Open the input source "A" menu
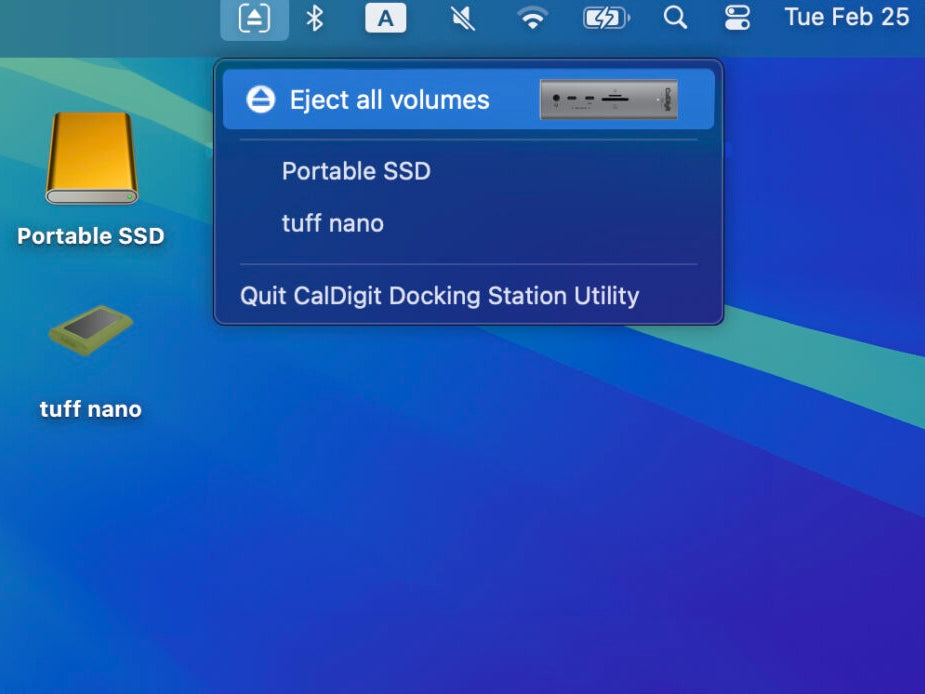 [385, 18]
